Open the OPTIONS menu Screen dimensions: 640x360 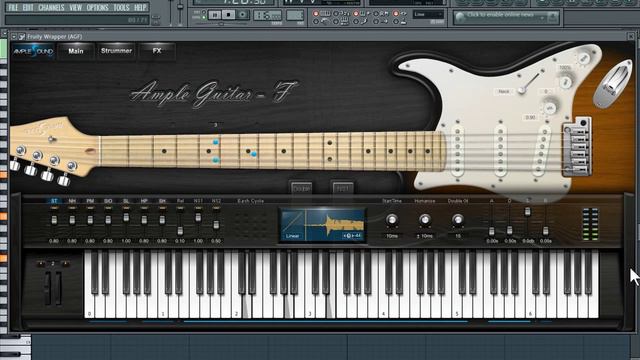[x=98, y=7]
